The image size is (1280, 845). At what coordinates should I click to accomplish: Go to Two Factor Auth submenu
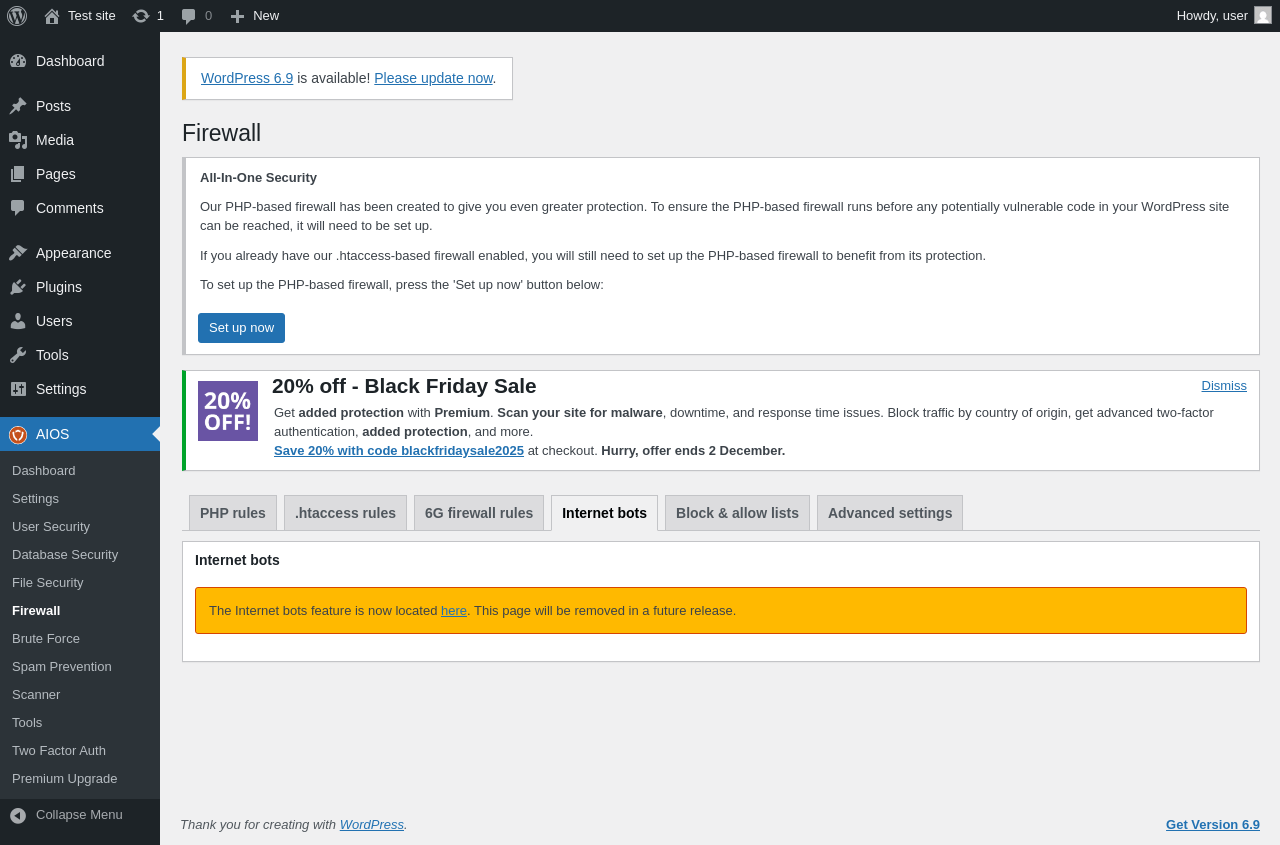80,751
